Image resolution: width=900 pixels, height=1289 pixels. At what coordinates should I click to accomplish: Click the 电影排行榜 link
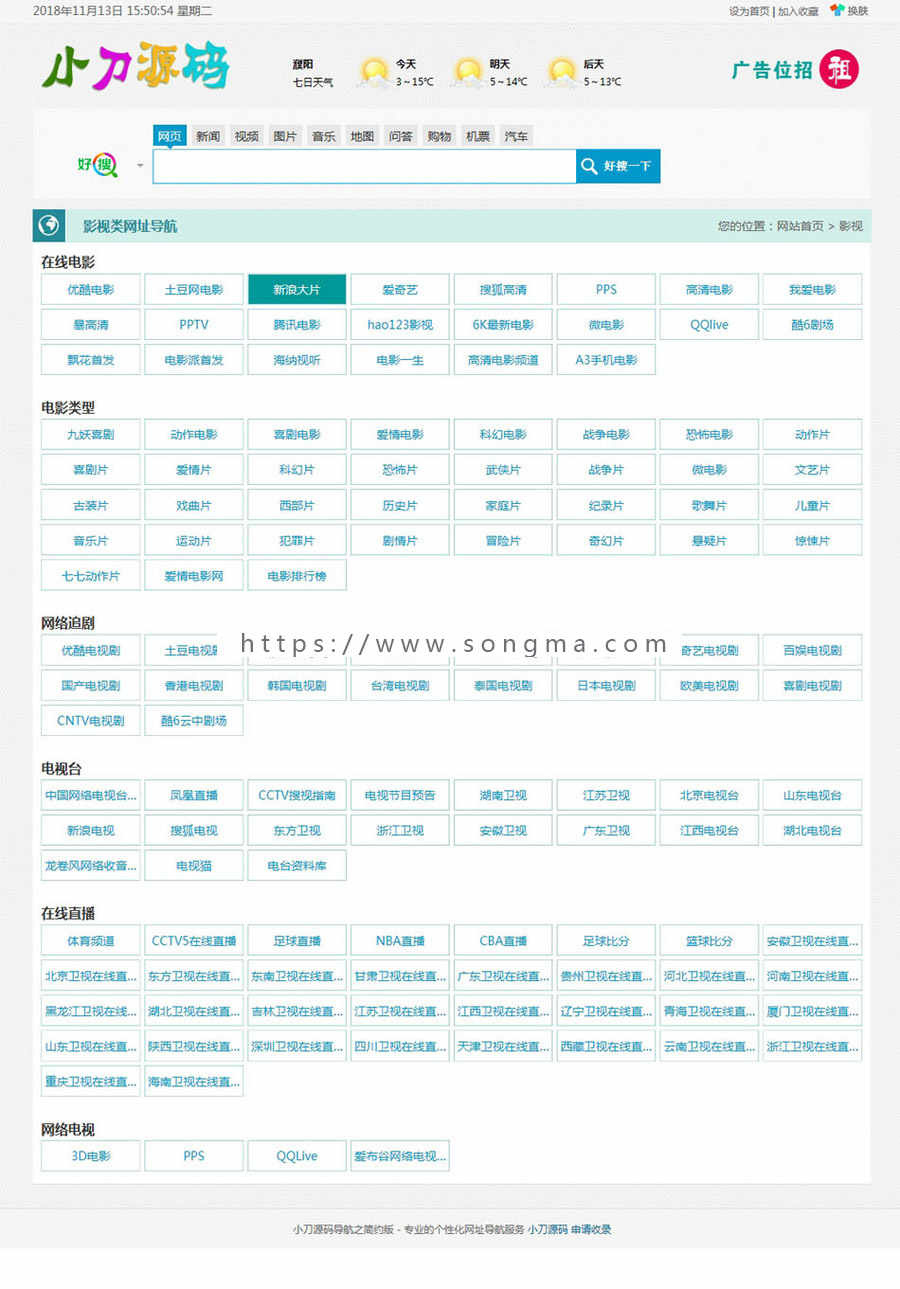click(297, 575)
